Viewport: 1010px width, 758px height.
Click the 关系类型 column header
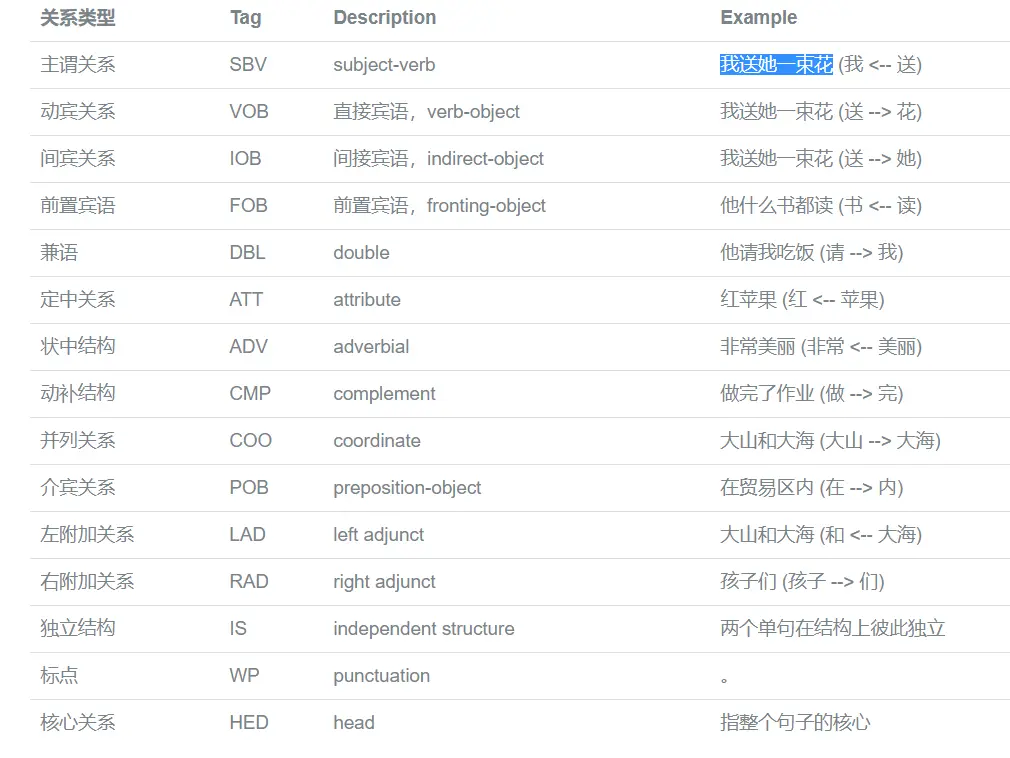[x=77, y=17]
